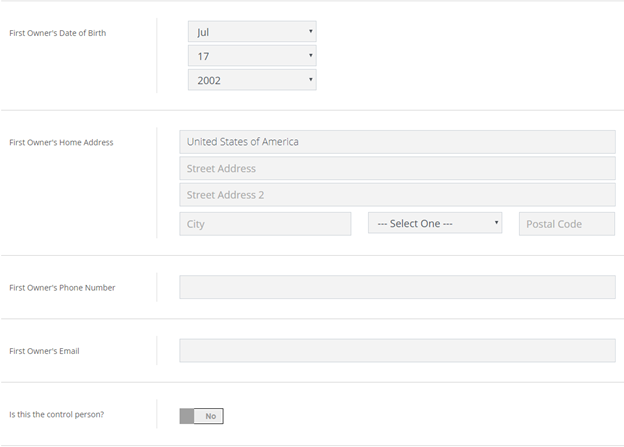This screenshot has height=447, width=624.
Task: Click the arrow on the state dropdown
Action: point(496,223)
